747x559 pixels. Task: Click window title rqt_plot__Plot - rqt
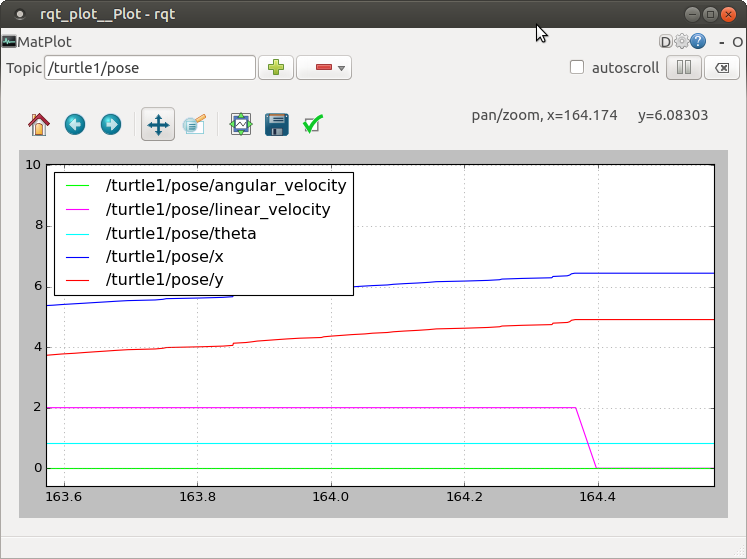click(108, 14)
